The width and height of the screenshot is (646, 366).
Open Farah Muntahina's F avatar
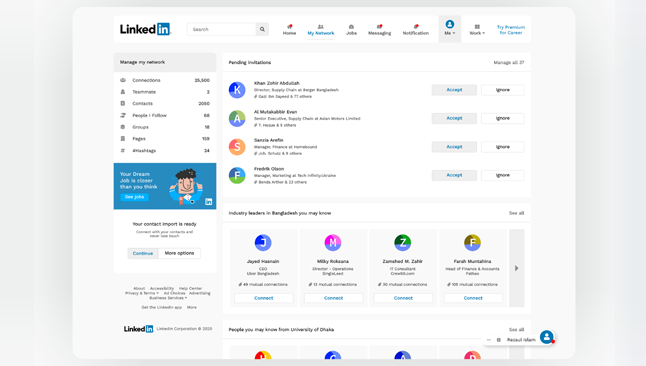(x=473, y=242)
